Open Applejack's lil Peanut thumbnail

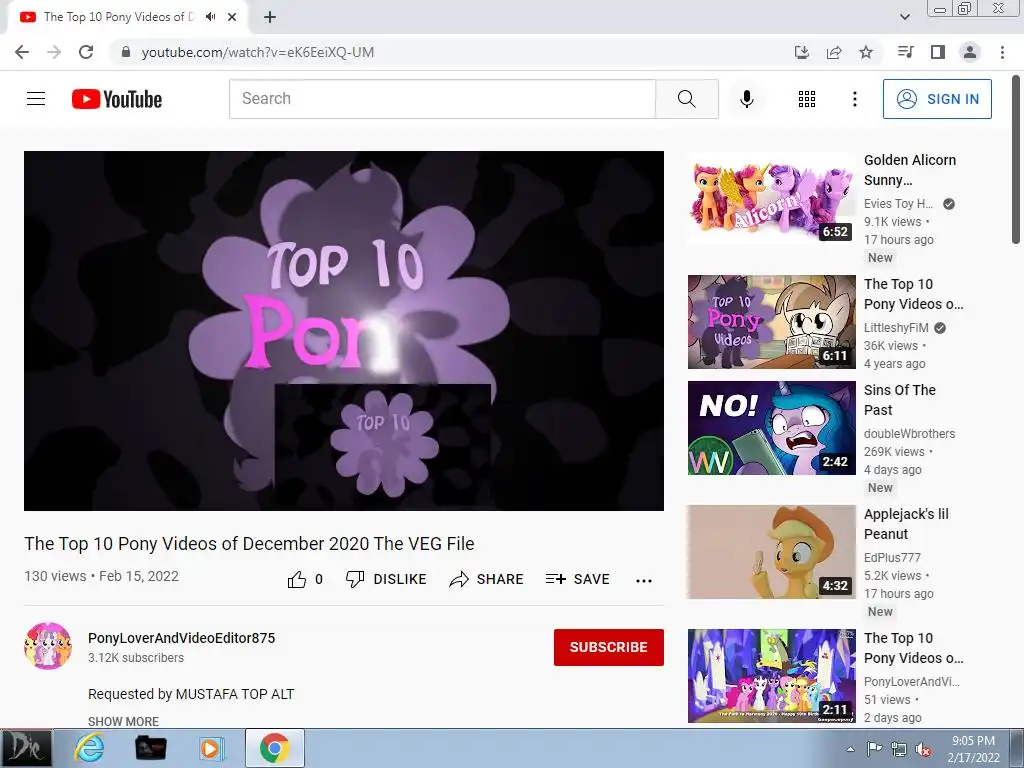(771, 552)
